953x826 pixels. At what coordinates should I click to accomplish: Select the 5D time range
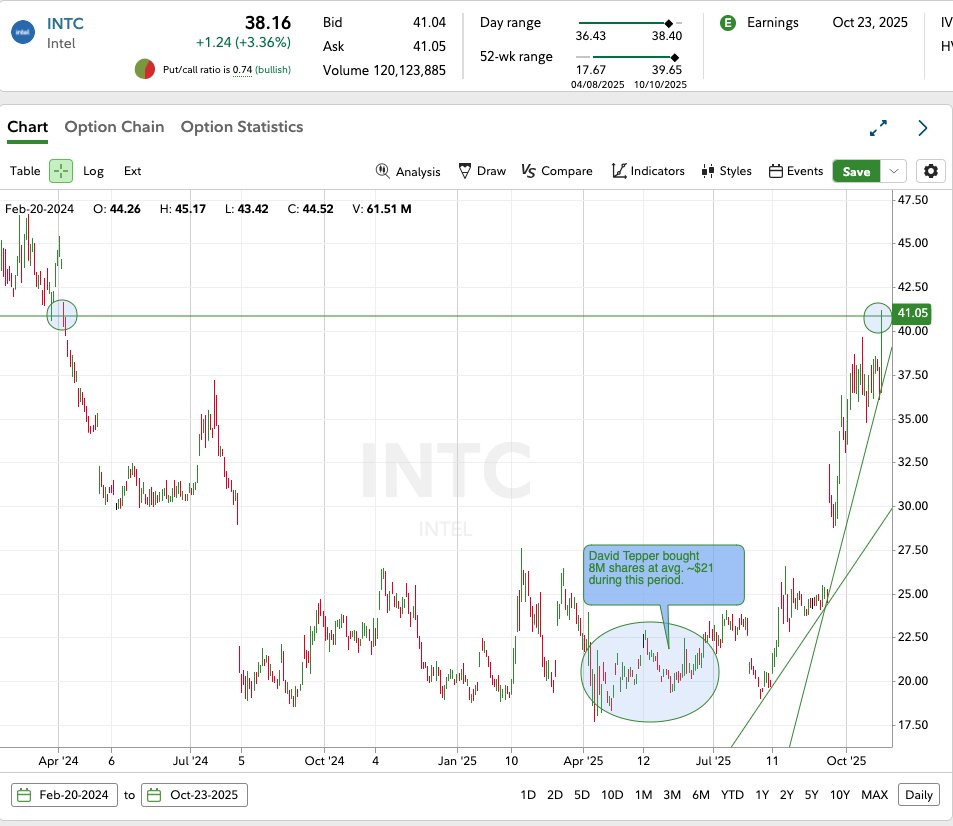[x=582, y=795]
